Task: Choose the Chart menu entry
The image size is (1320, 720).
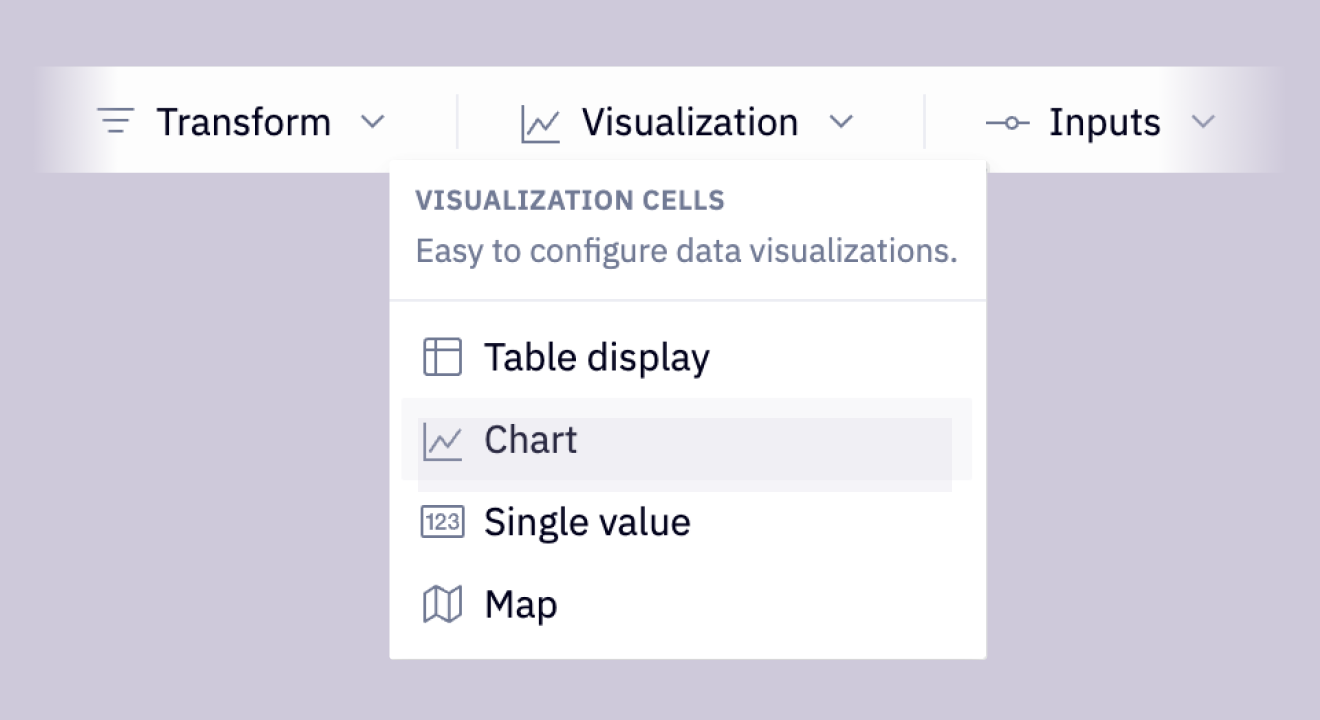Action: click(530, 440)
